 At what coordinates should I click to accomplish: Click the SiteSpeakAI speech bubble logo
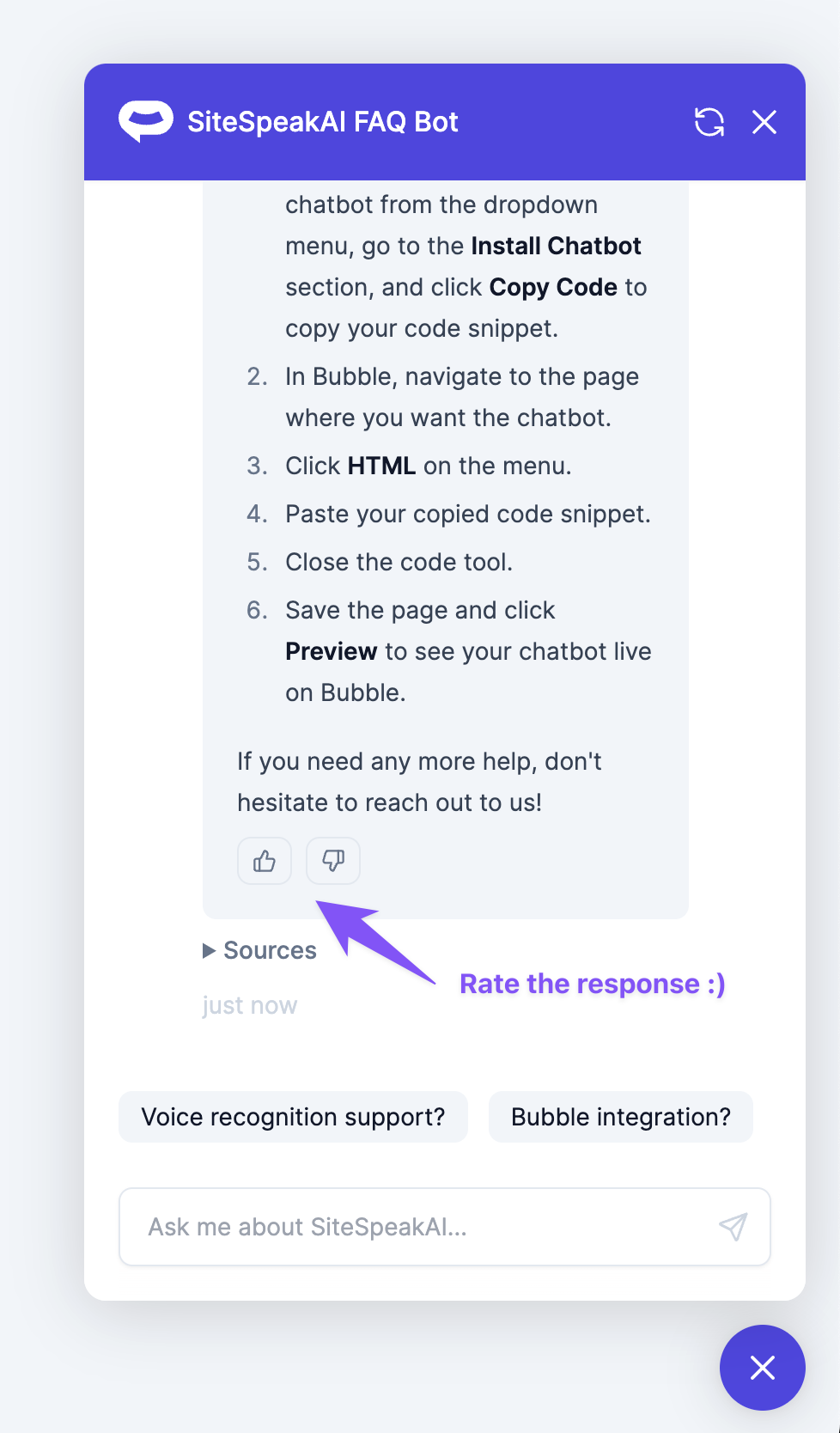[x=145, y=122]
